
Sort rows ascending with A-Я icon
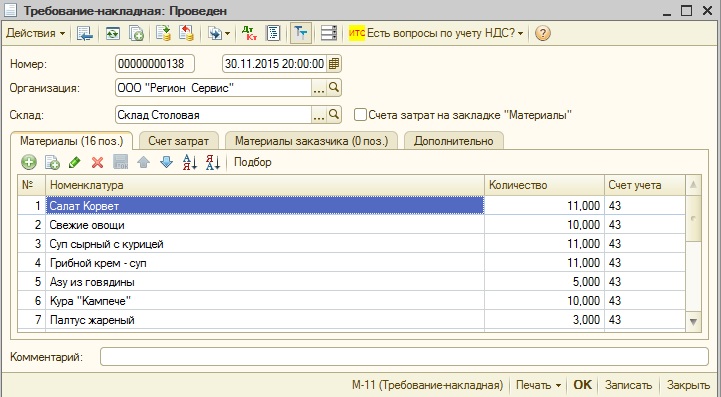(189, 162)
